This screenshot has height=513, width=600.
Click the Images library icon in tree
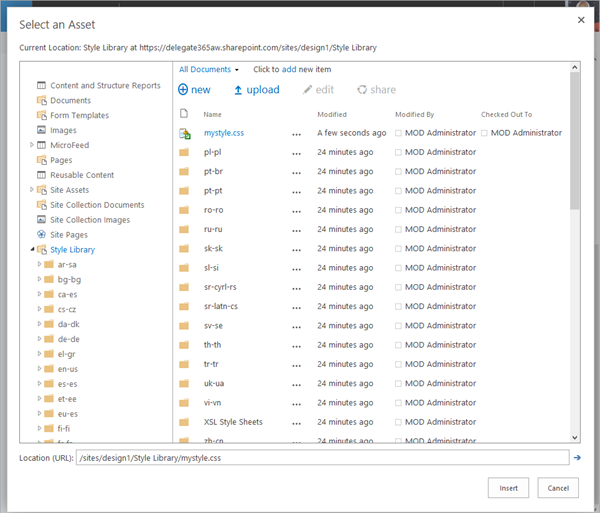41,130
